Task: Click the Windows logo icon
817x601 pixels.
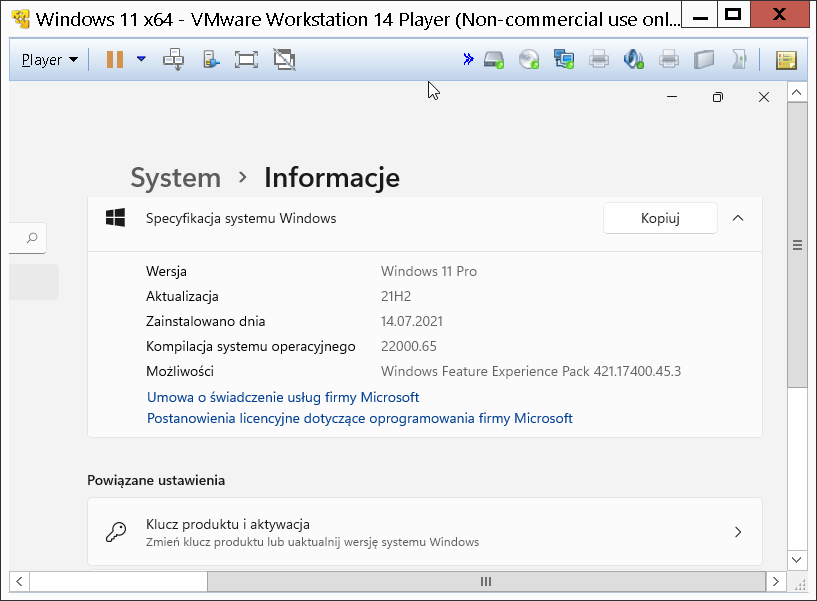Action: [115, 218]
